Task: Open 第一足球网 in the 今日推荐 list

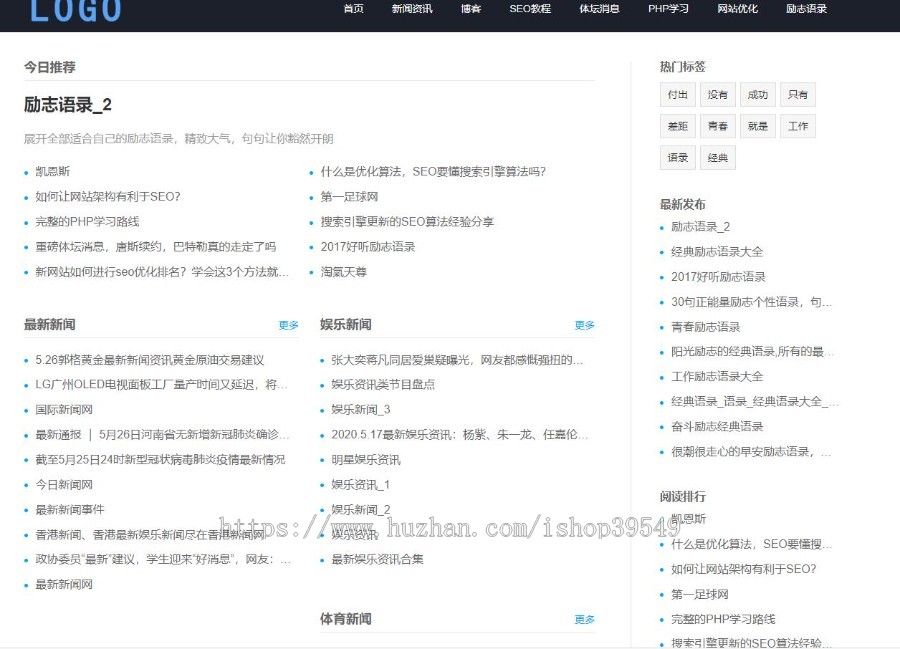Action: [349, 197]
